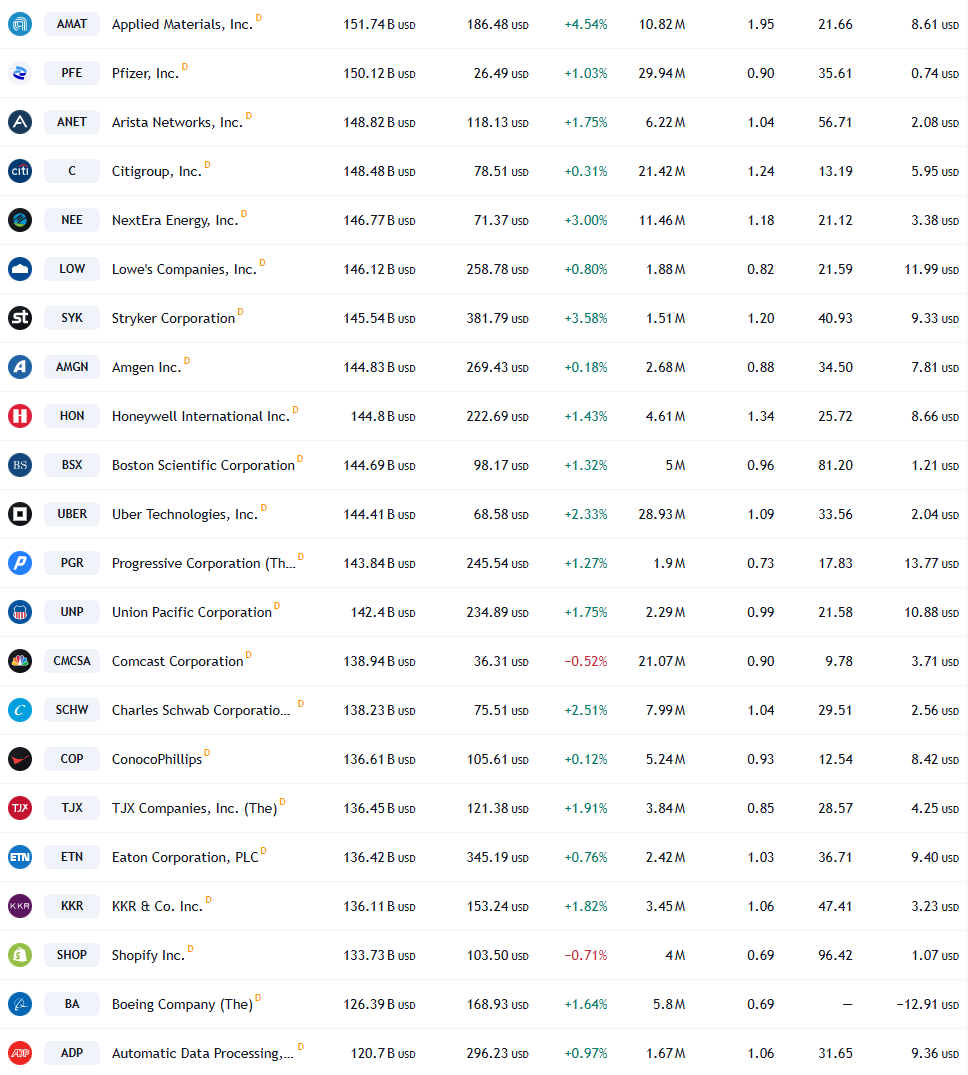The image size is (968, 1075).
Task: Open the AMAT ticker symbol
Action: (72, 24)
